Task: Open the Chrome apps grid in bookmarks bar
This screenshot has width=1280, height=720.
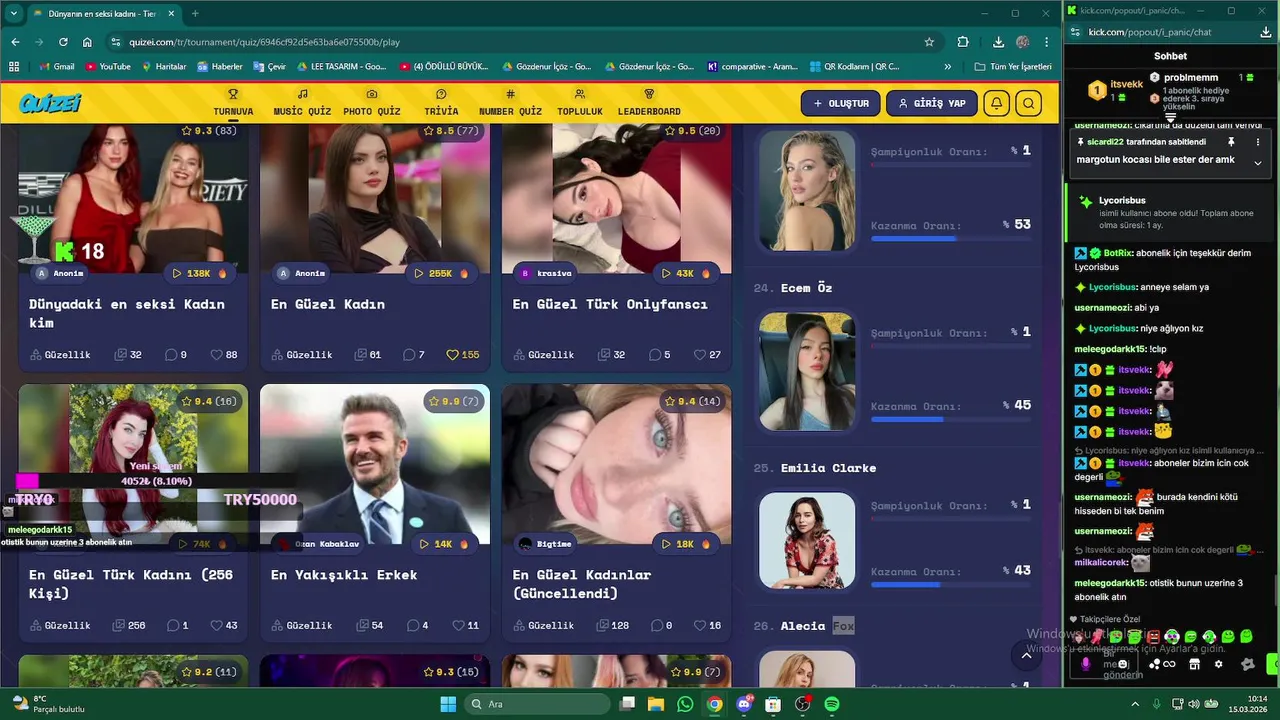Action: pos(14,67)
